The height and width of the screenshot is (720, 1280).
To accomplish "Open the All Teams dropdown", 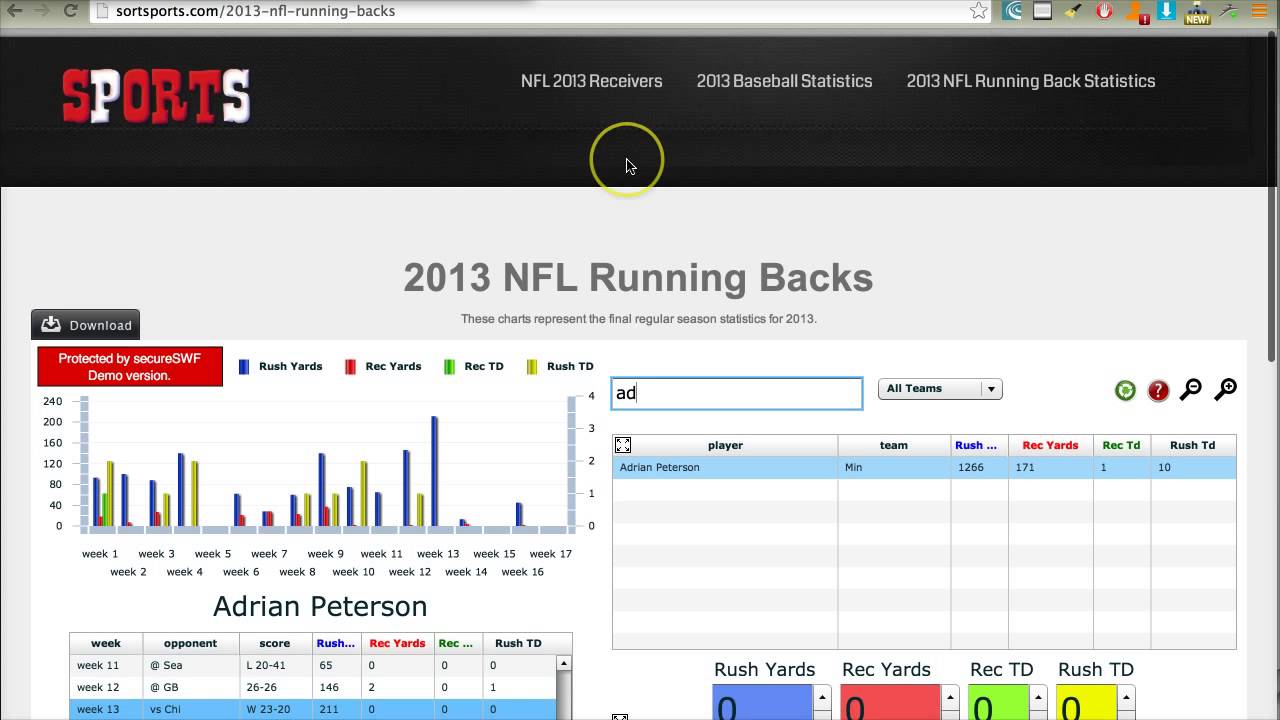I will click(940, 389).
